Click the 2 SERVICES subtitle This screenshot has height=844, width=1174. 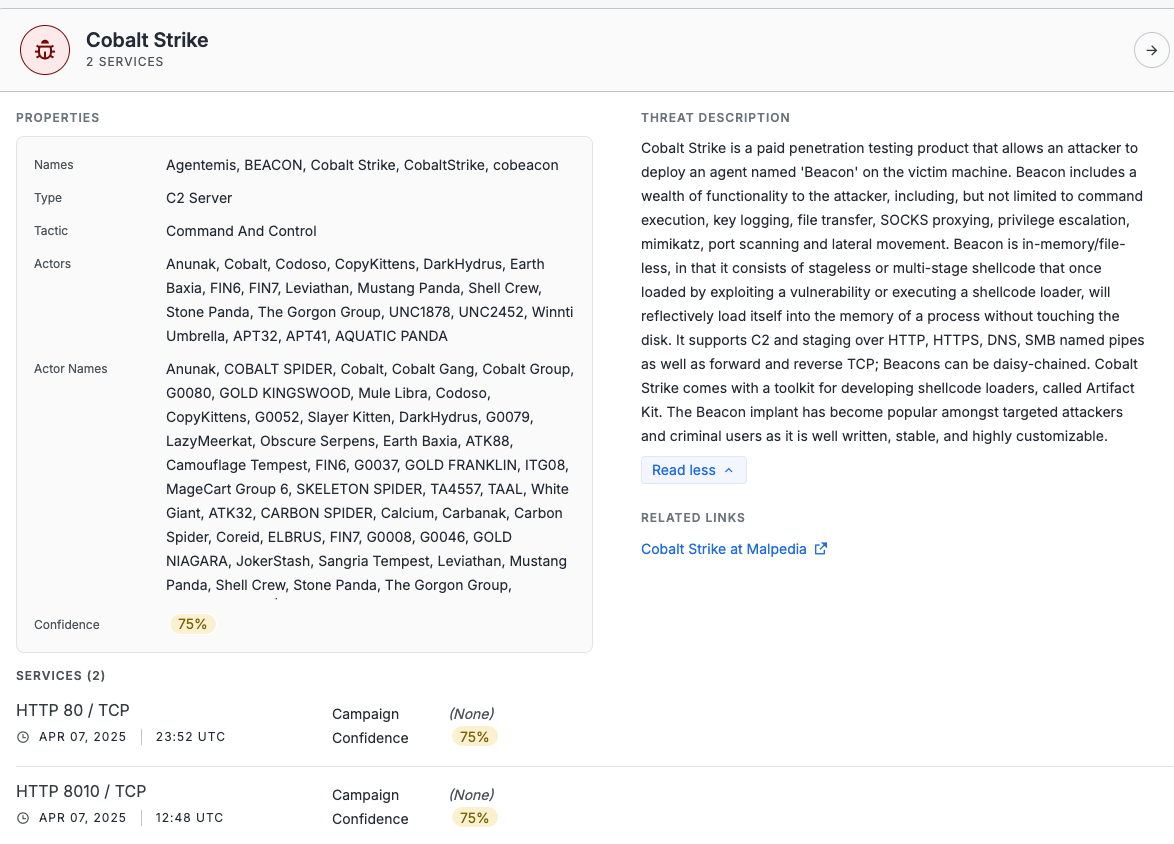(124, 62)
